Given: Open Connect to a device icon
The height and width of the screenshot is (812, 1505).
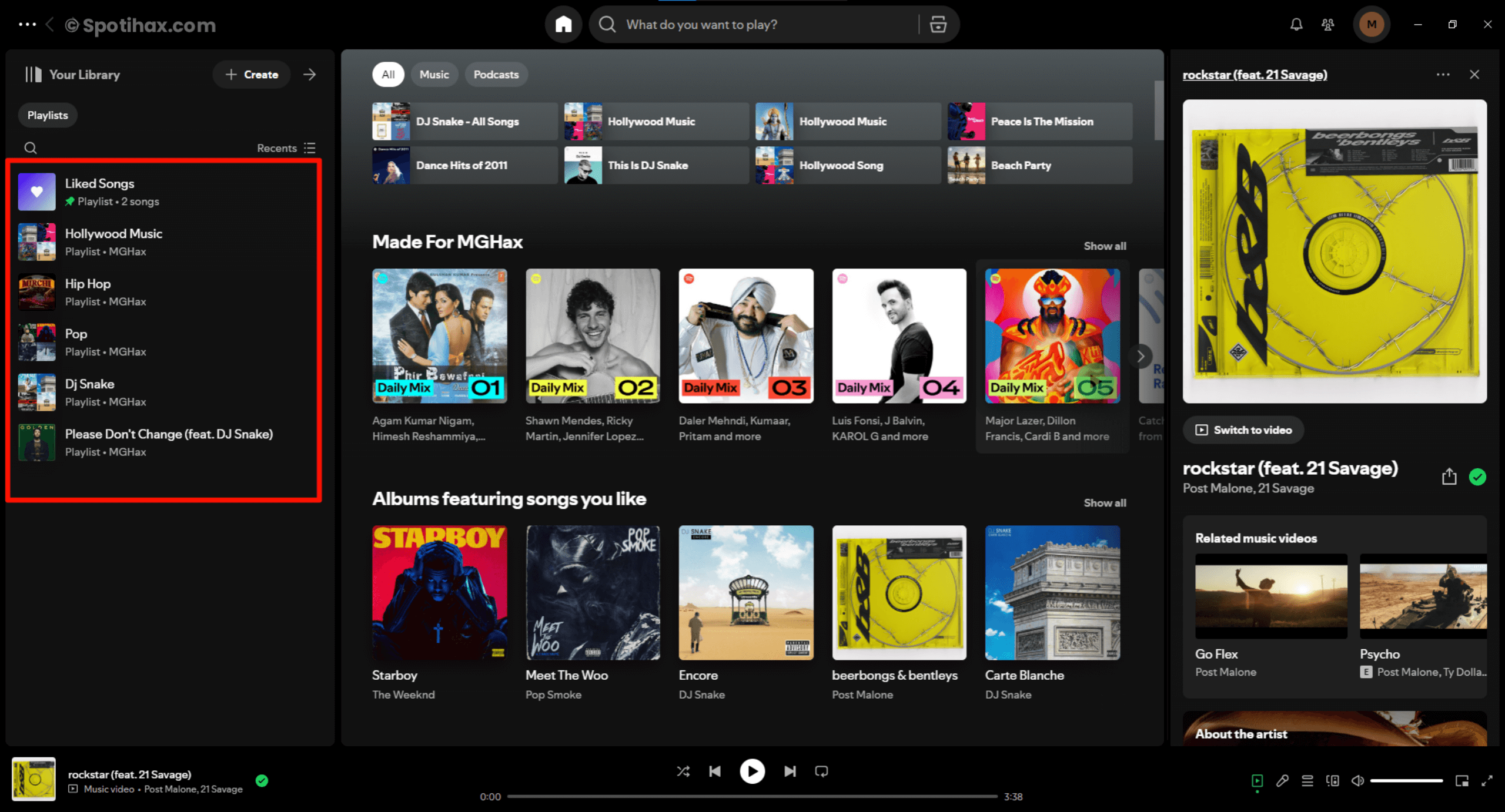Looking at the screenshot, I should point(1333,780).
